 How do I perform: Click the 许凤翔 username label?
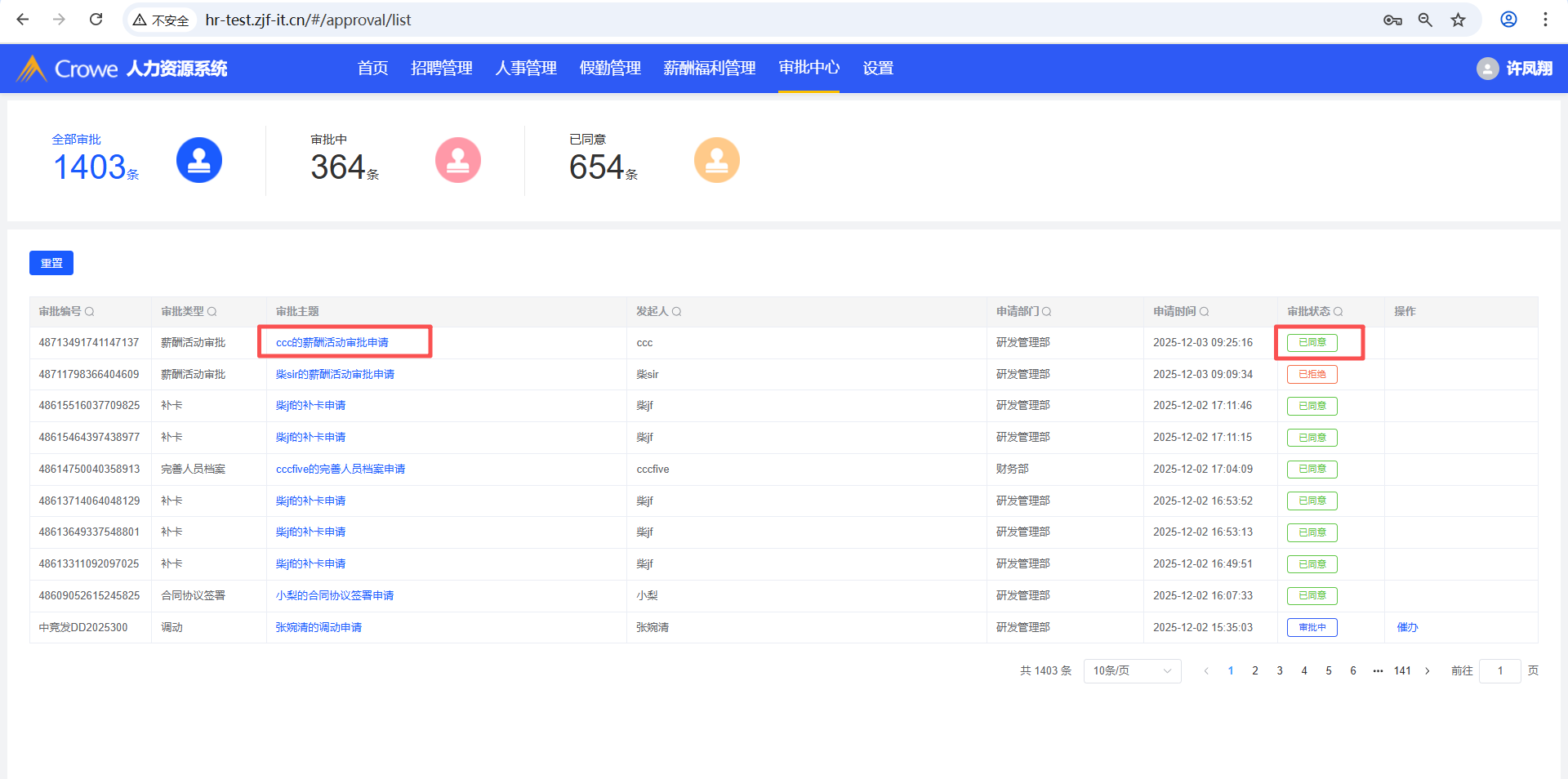pos(1530,69)
